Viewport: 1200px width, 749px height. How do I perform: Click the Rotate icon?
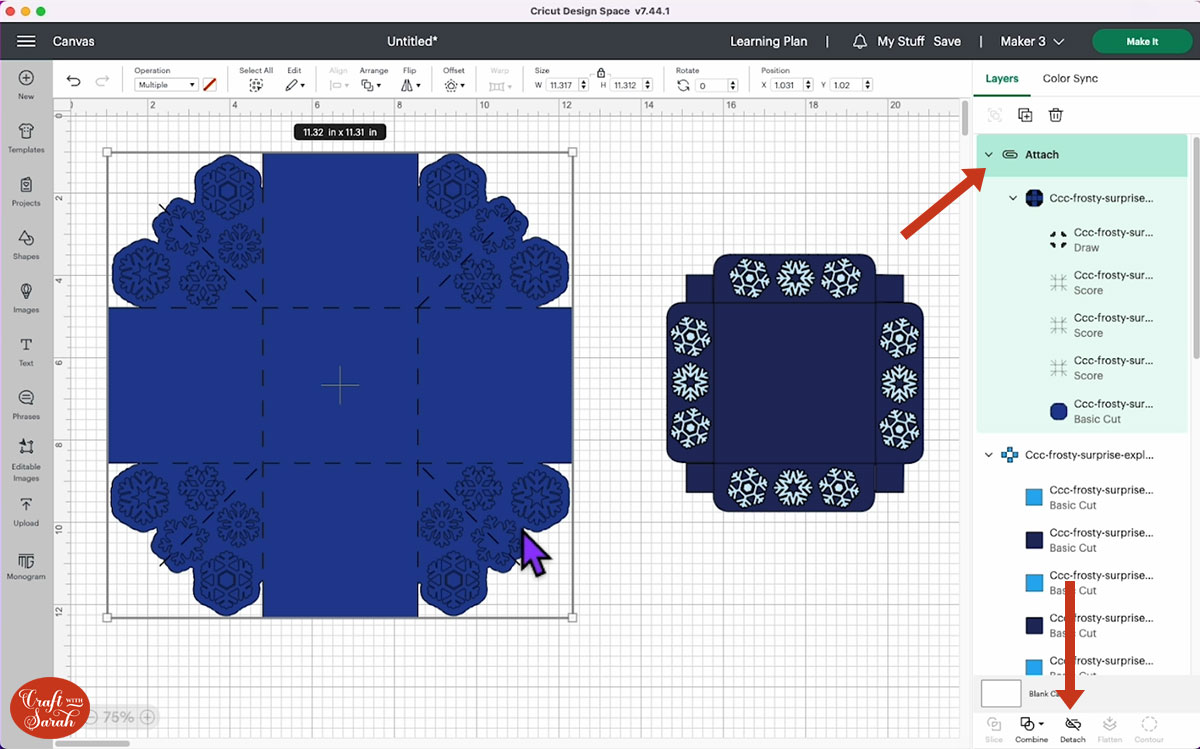point(684,85)
